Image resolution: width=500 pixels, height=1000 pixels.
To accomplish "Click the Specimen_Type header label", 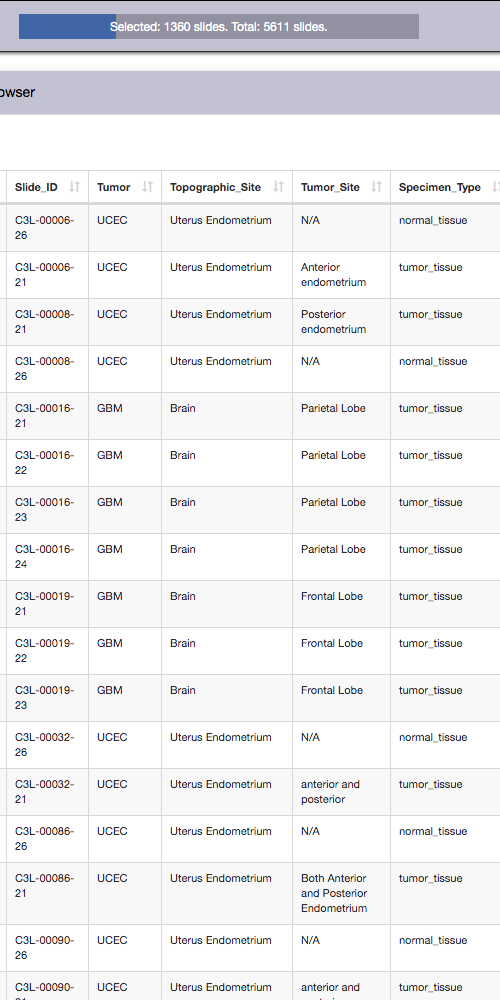I will click(440, 187).
